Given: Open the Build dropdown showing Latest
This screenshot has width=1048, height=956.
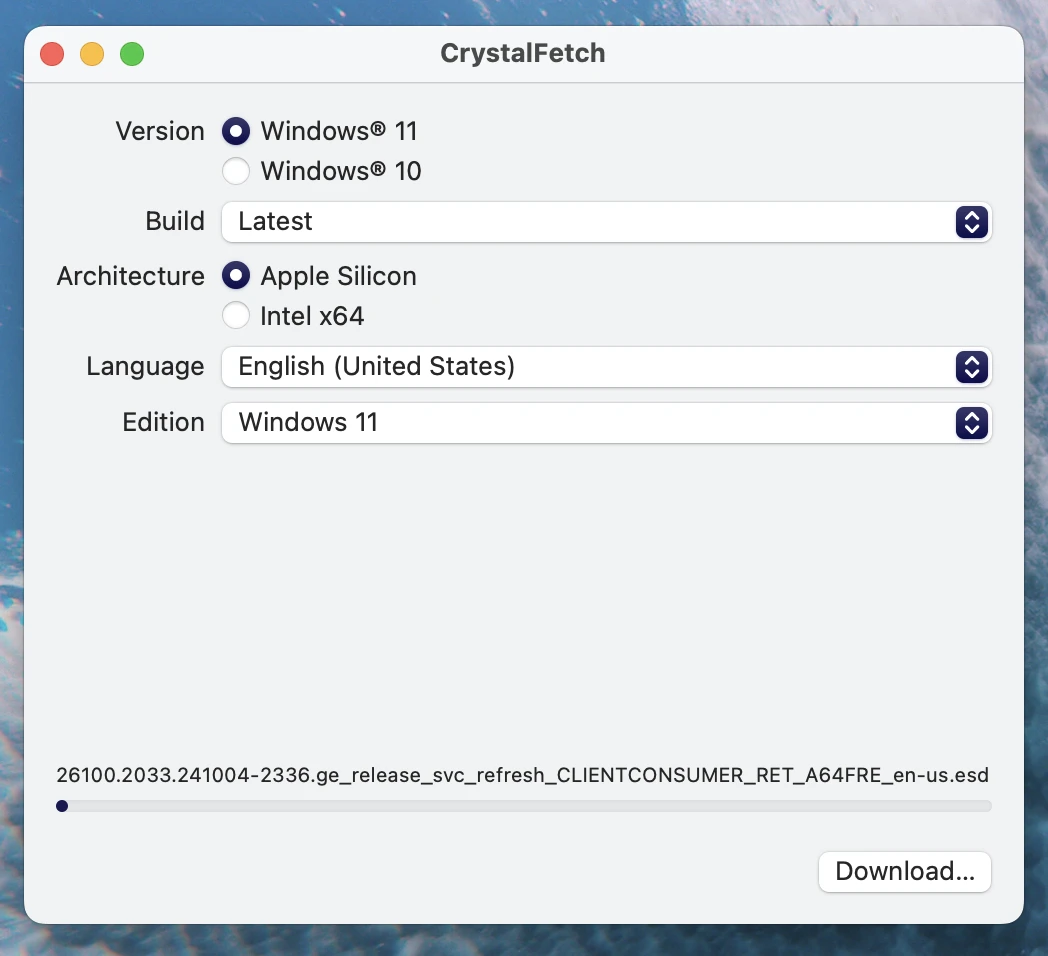Looking at the screenshot, I should tap(606, 222).
